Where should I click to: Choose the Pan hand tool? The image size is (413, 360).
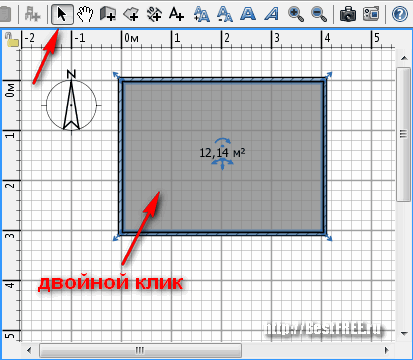click(x=85, y=15)
